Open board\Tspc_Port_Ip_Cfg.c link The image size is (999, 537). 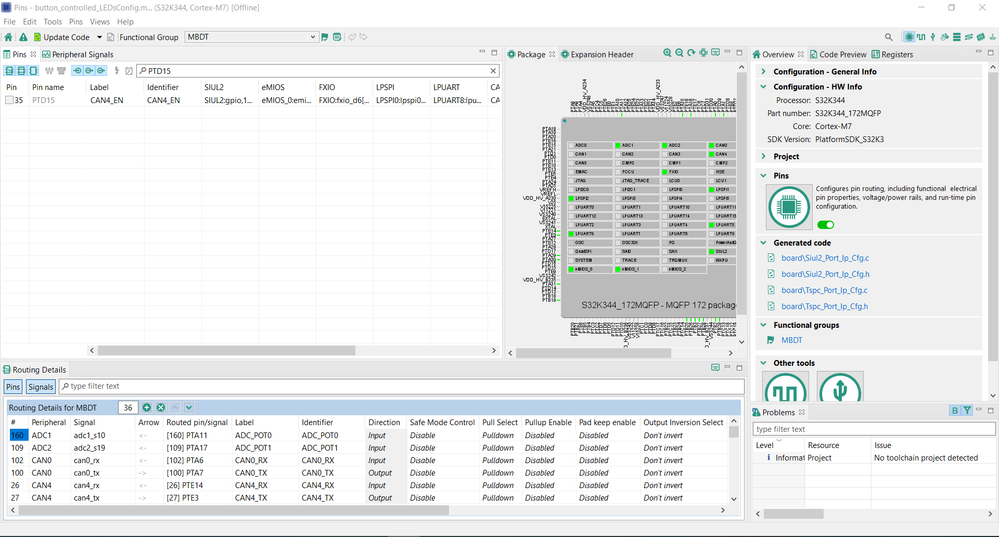(x=824, y=290)
